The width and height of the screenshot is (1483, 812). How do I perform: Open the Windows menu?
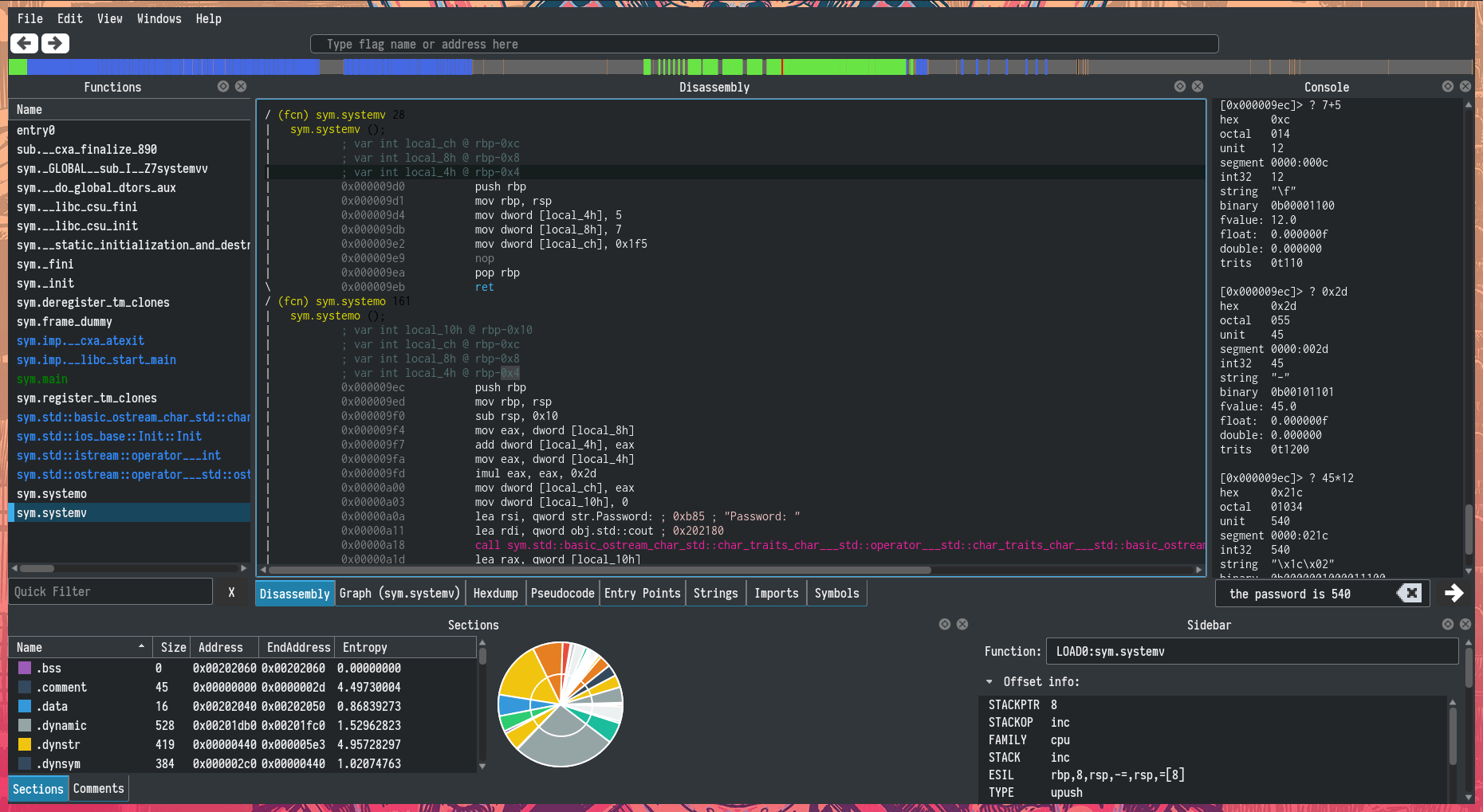(159, 18)
